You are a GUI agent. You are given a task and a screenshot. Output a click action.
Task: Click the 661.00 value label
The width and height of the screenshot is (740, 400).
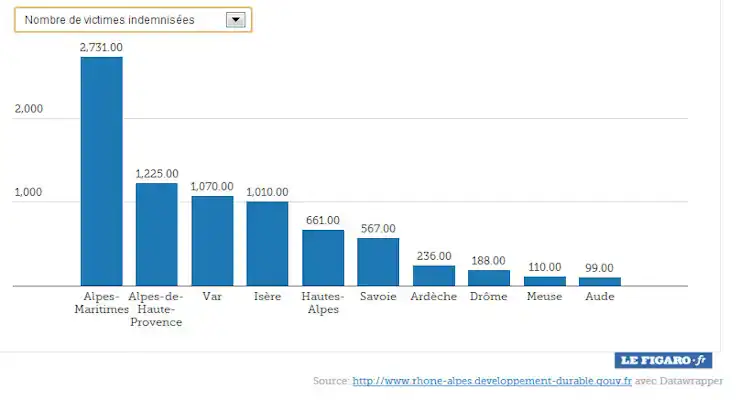pyautogui.click(x=323, y=220)
